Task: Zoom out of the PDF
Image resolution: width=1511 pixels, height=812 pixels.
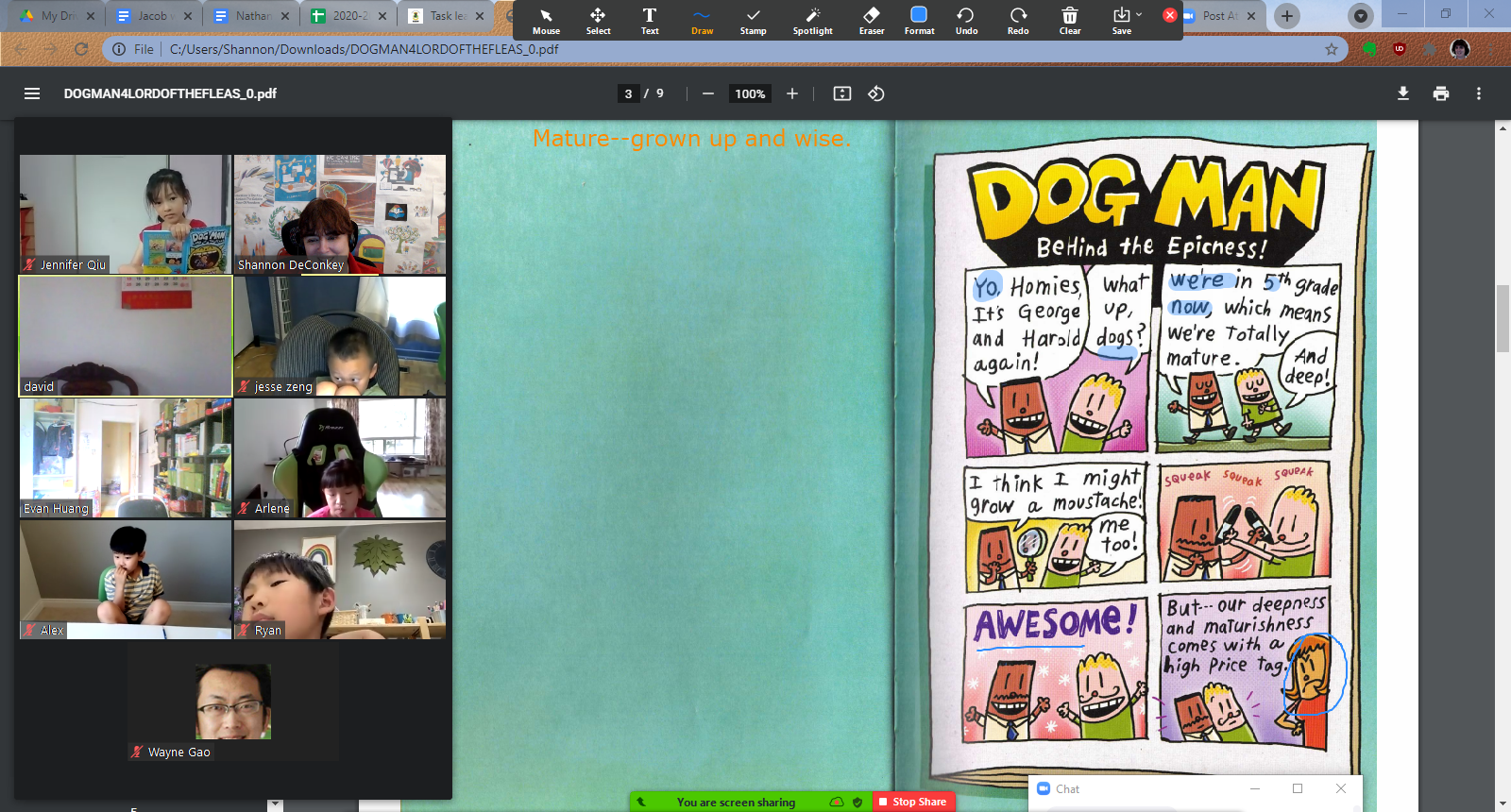Action: pyautogui.click(x=708, y=93)
